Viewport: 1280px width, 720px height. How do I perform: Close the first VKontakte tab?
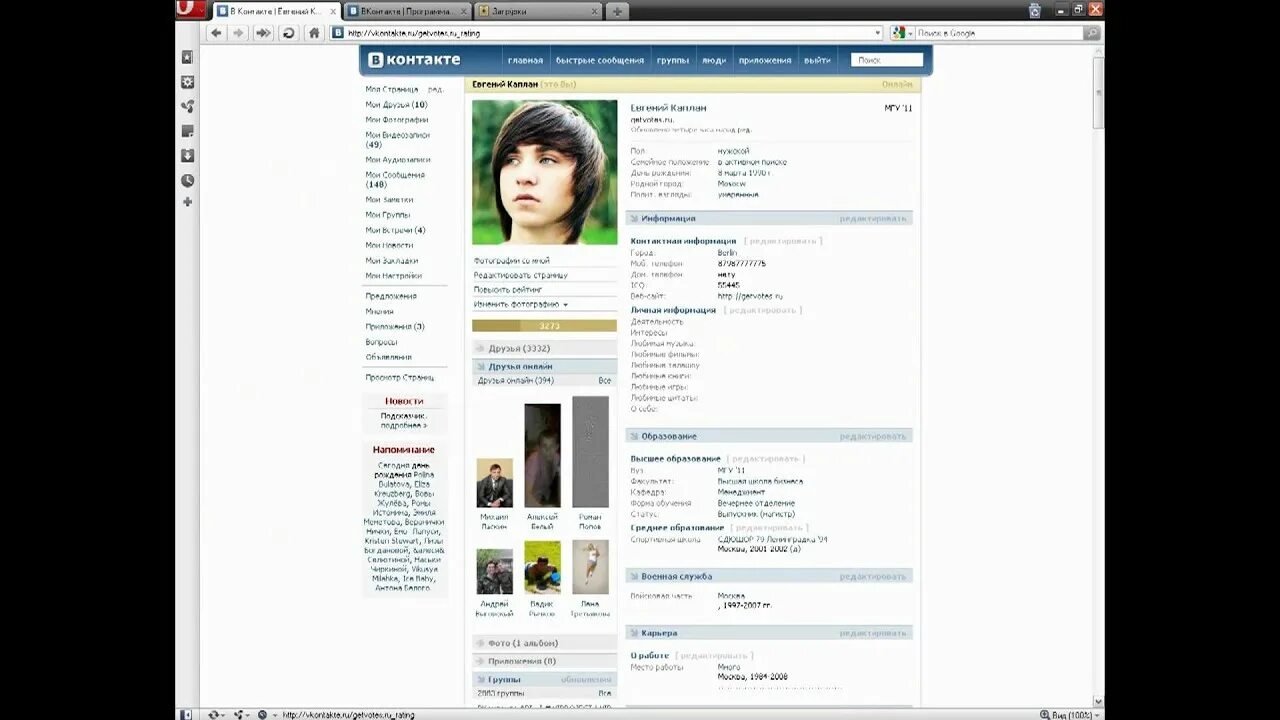pos(332,11)
